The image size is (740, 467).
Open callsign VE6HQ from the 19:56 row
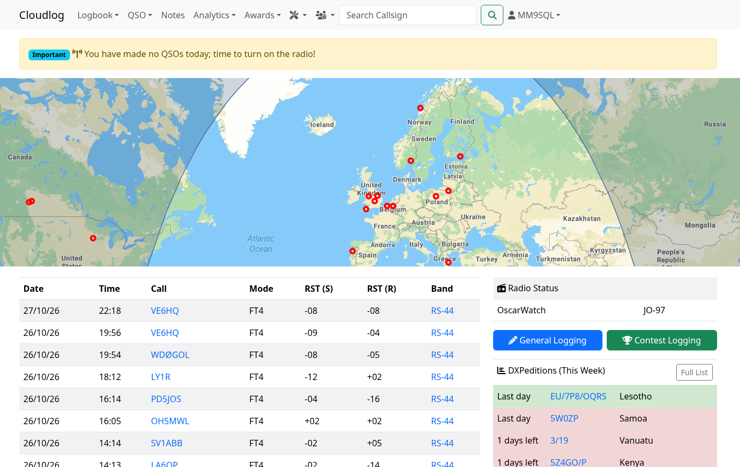coord(165,333)
